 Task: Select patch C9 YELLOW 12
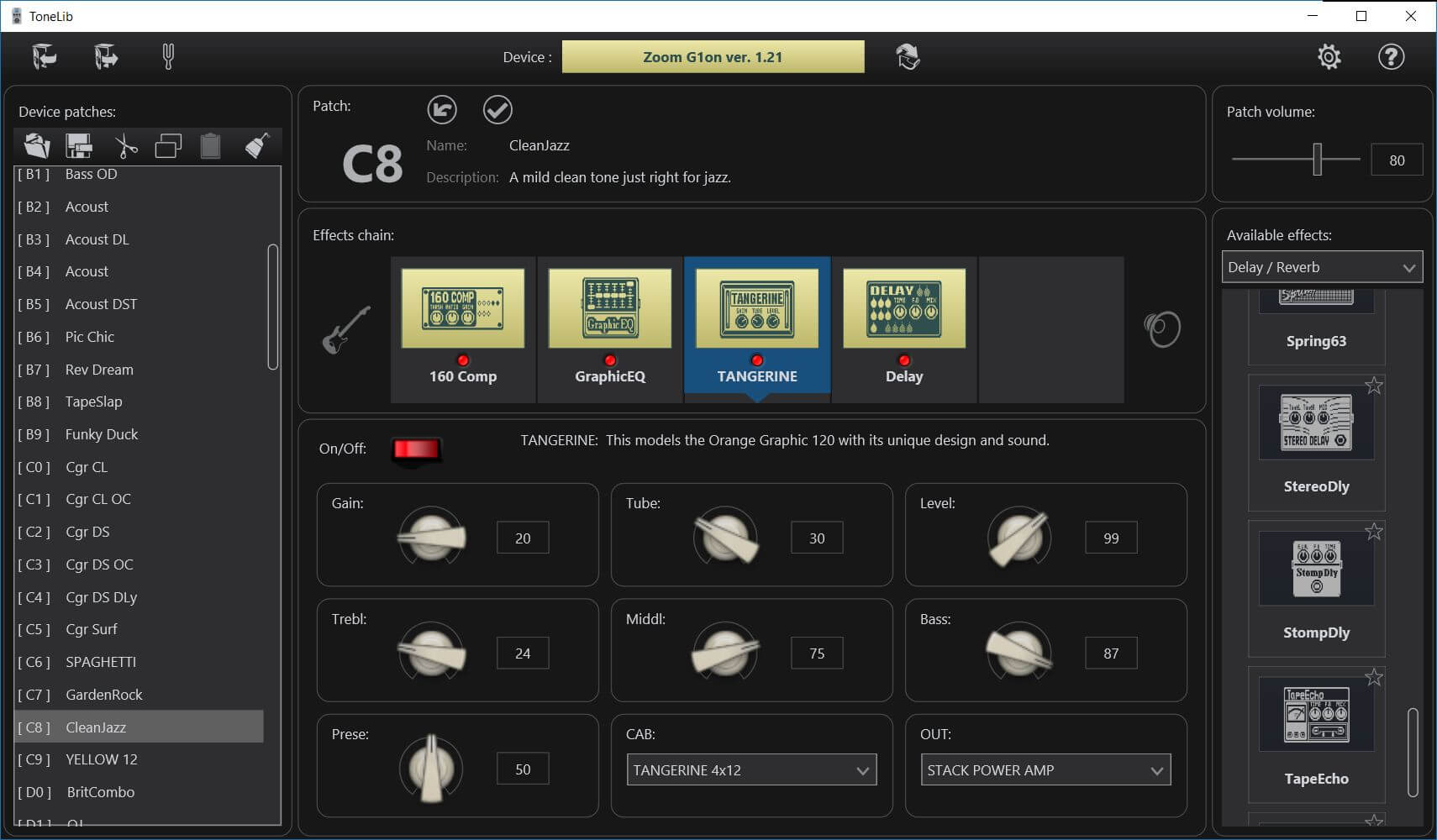click(139, 759)
